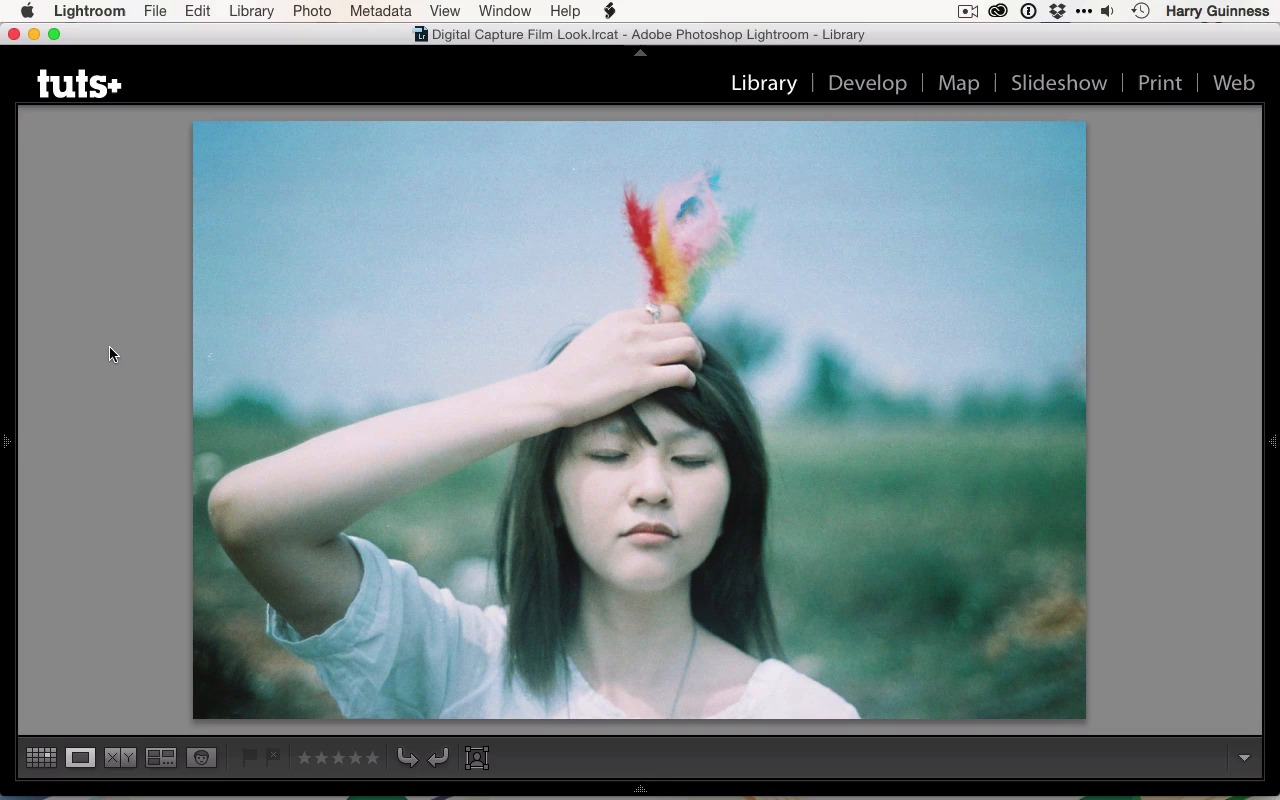Expand the bottom filmstrip panel
The image size is (1280, 800).
click(x=640, y=789)
